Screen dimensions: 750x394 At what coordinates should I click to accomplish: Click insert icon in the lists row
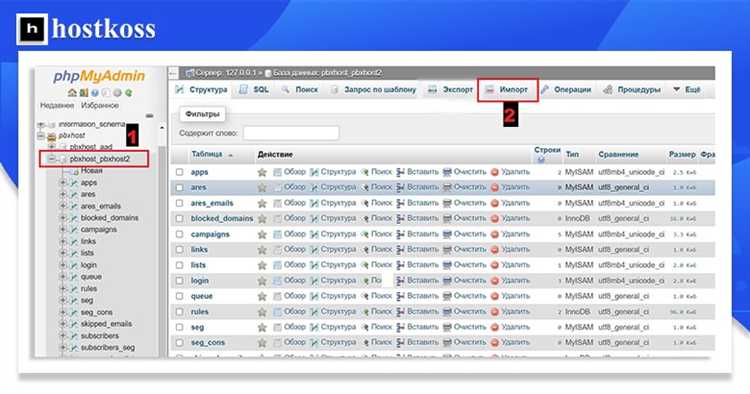coord(400,265)
